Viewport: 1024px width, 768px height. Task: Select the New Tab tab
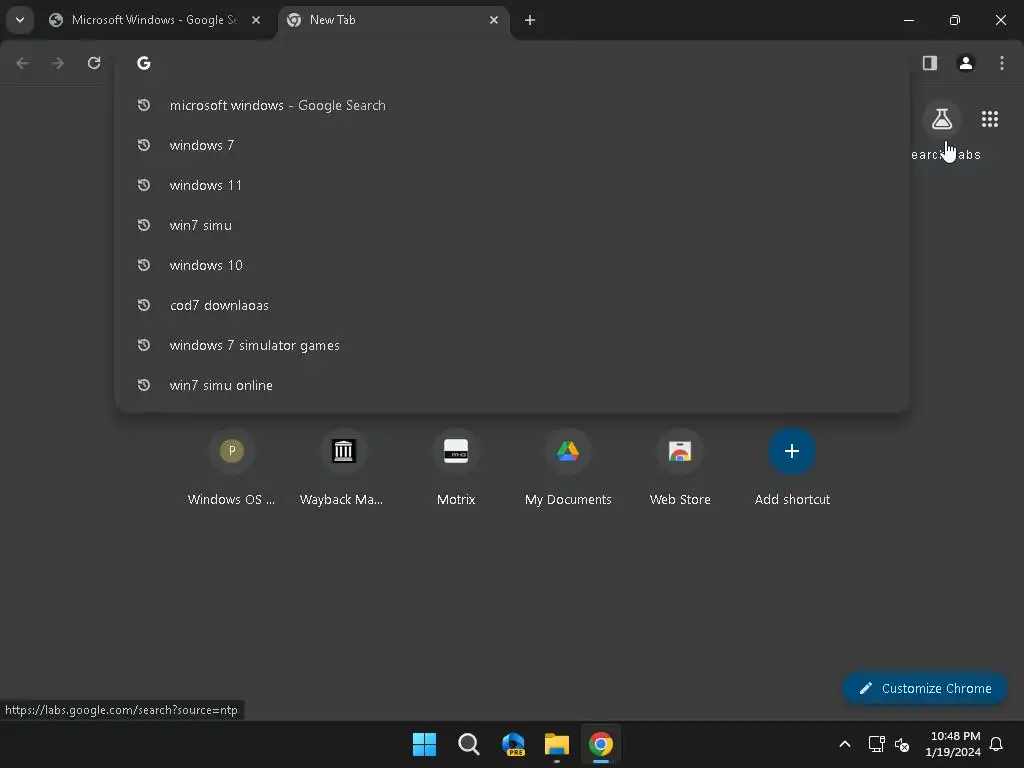[x=392, y=20]
